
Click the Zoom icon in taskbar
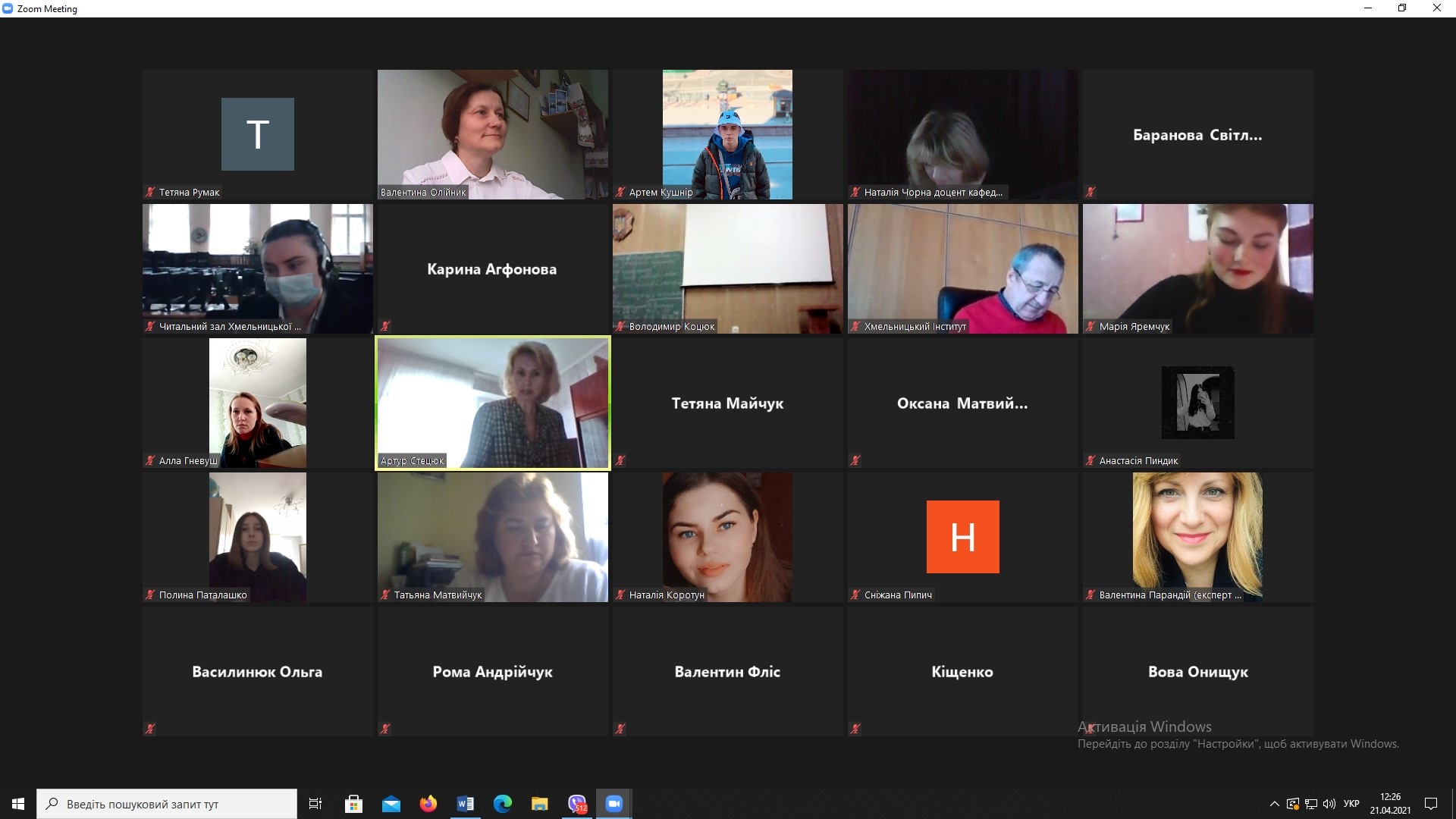tap(614, 804)
